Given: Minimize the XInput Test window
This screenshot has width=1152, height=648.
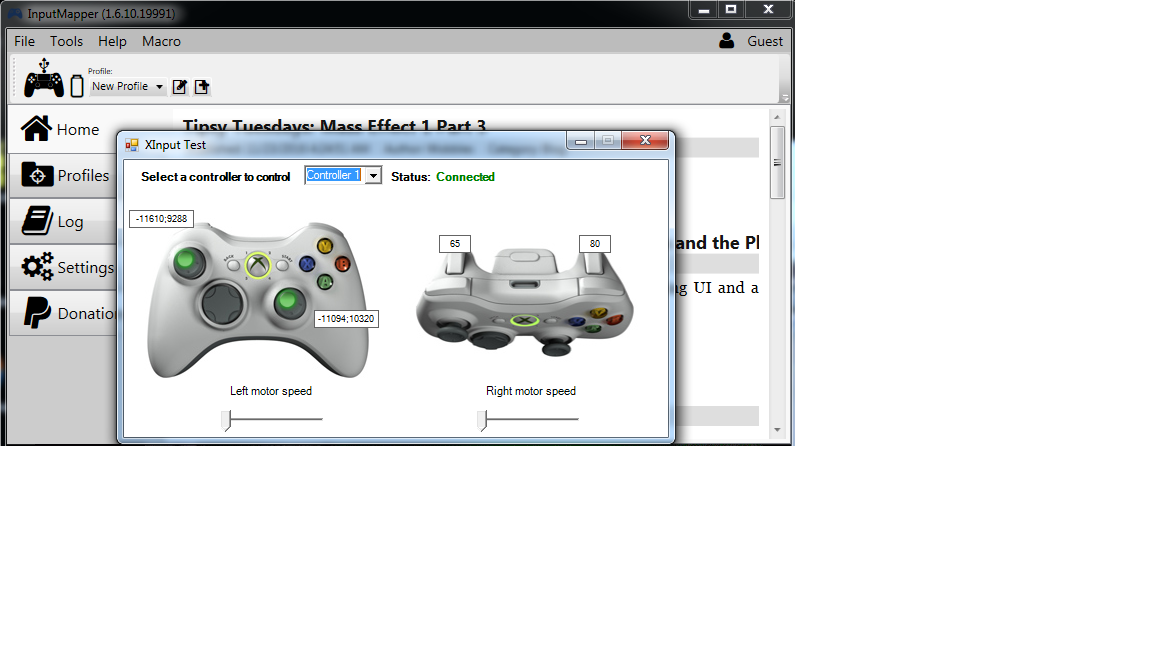Looking at the screenshot, I should 580,141.
